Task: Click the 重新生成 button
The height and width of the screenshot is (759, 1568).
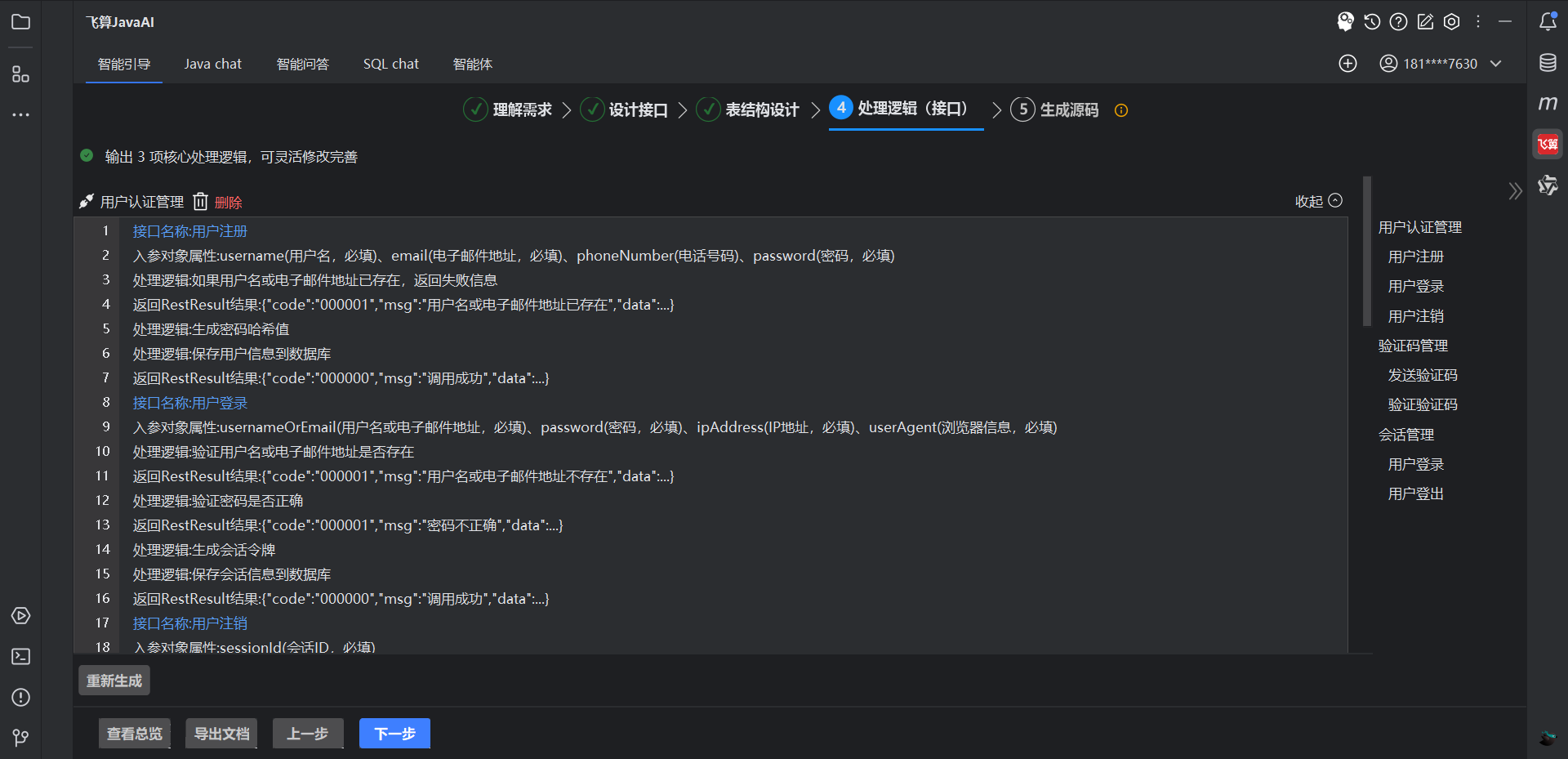Action: point(114,681)
